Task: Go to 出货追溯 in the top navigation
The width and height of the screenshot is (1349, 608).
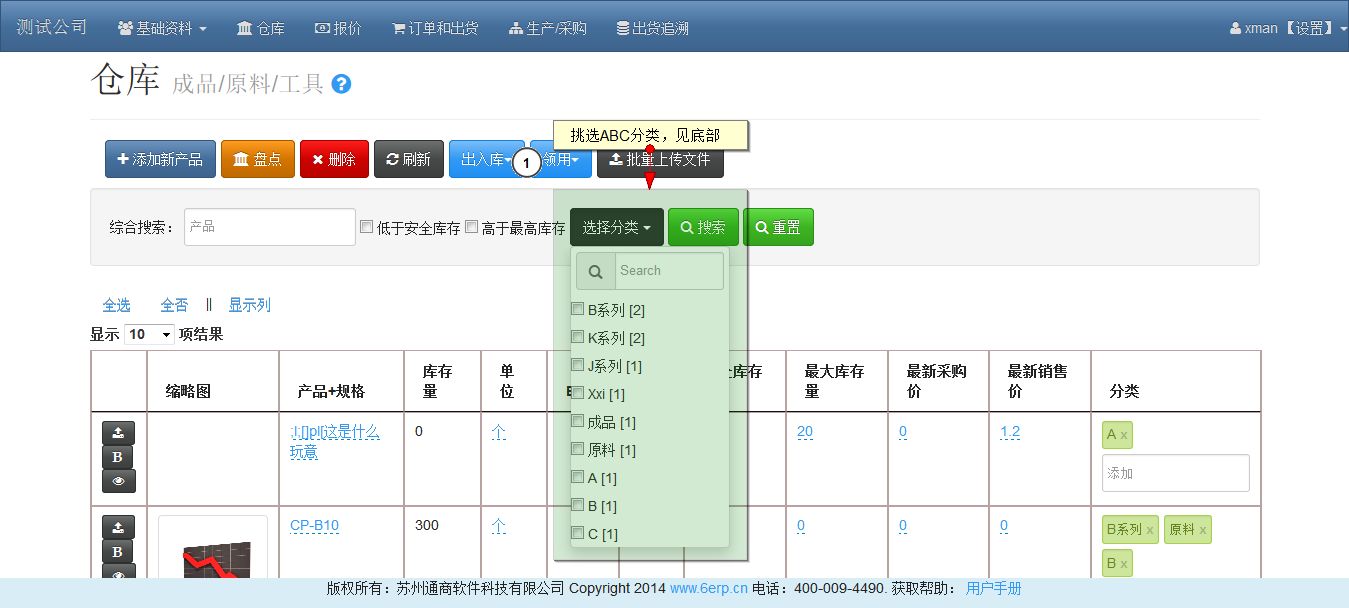Action: pos(652,28)
